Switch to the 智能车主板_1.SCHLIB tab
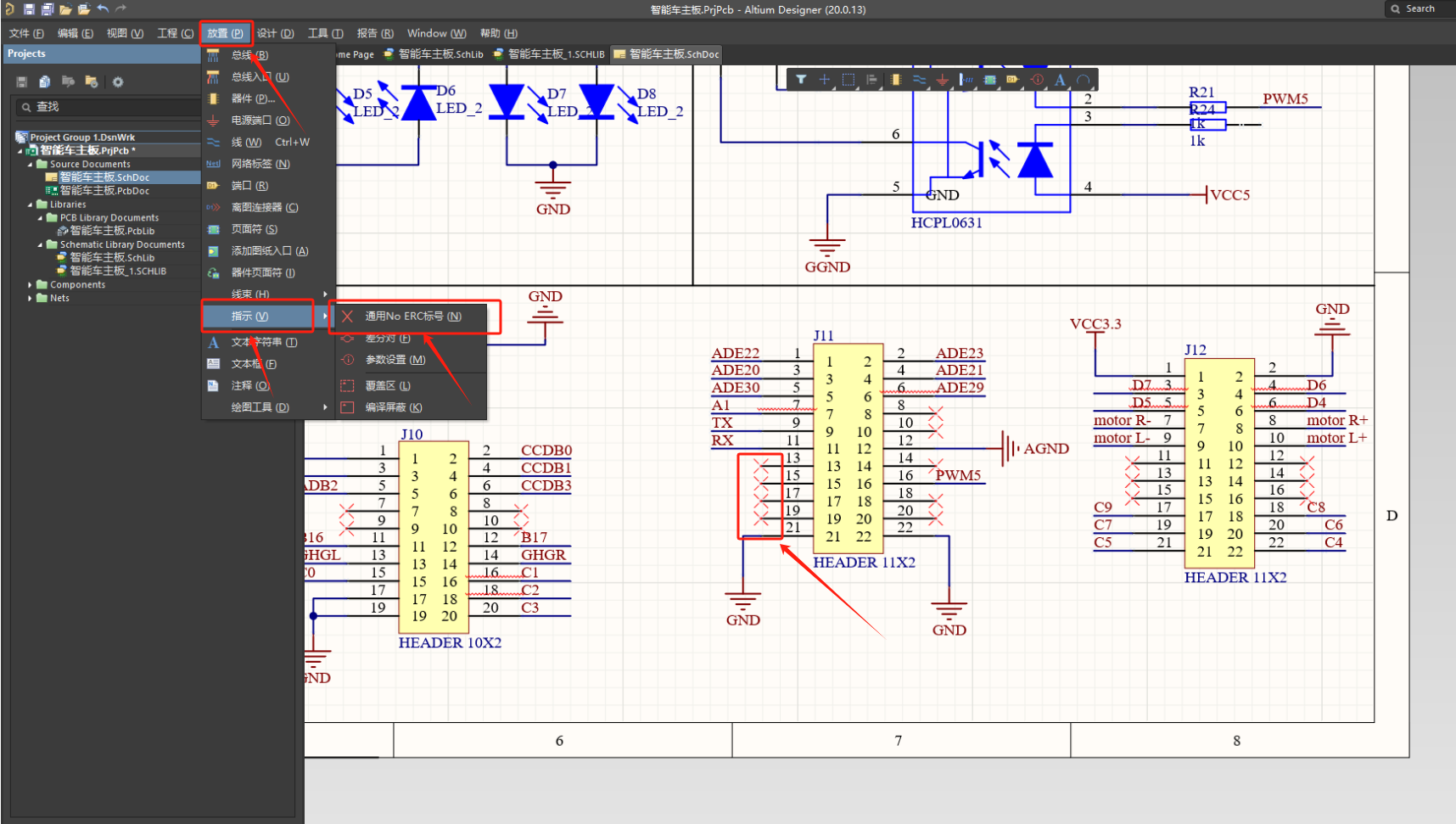The height and width of the screenshot is (824, 1456). click(x=549, y=54)
